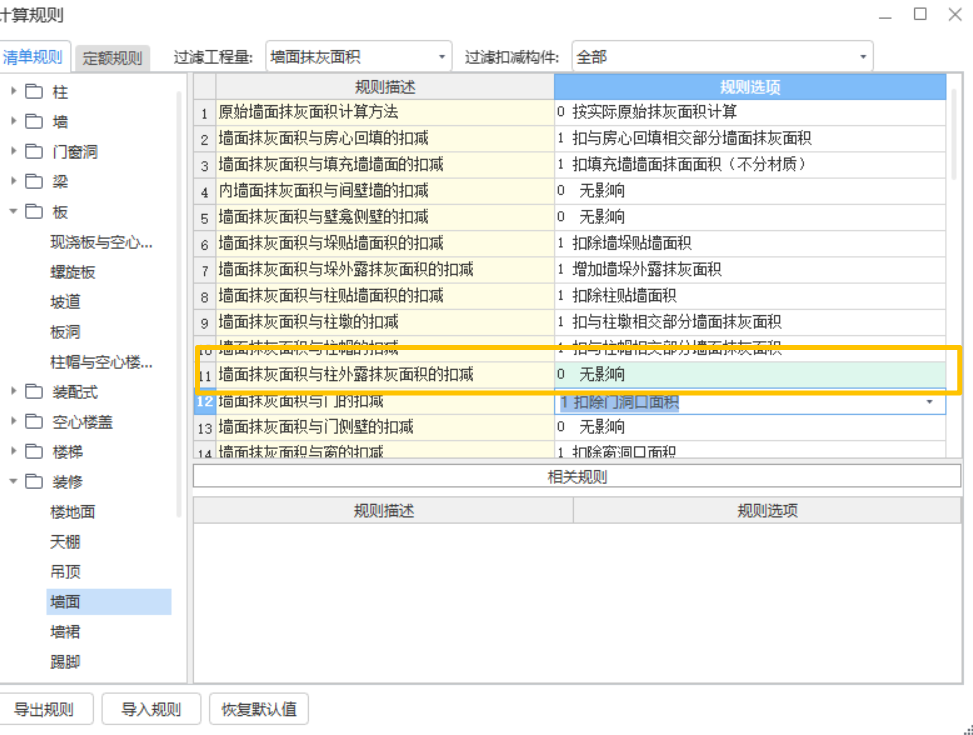The width and height of the screenshot is (973, 735).
Task: Open dropdown arrow in row 12 扣除门洞口面积
Action: tap(929, 402)
